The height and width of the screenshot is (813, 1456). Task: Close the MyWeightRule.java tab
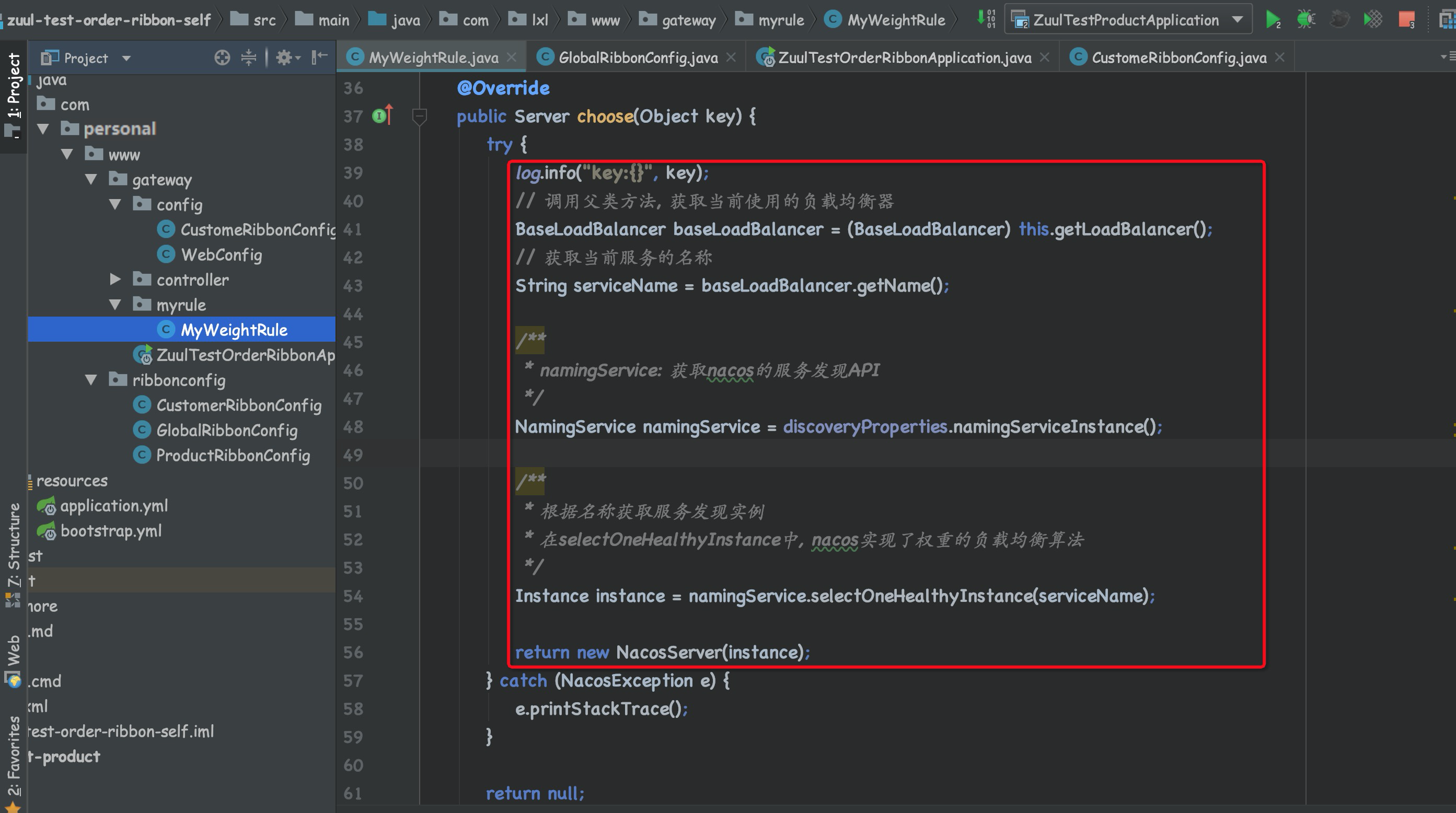512,57
